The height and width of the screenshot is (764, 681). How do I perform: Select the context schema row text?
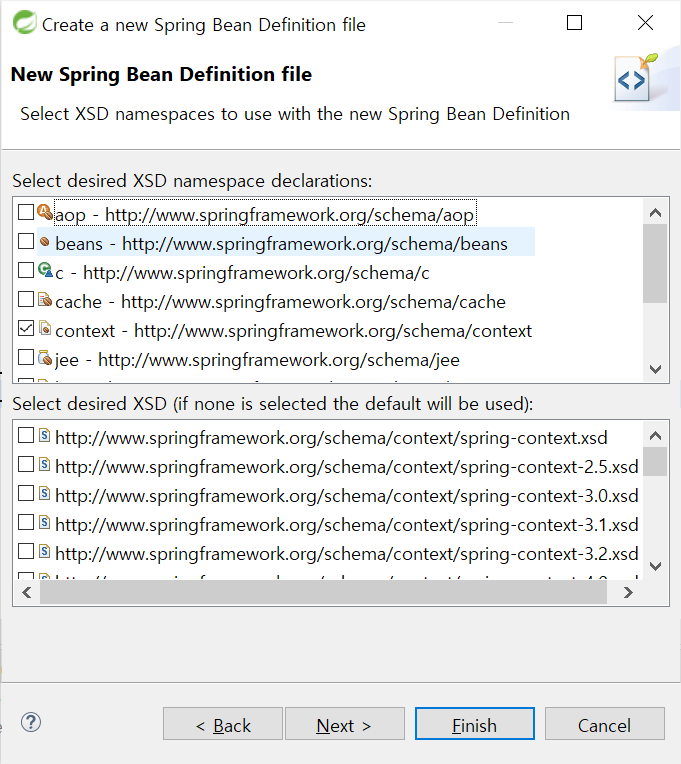(x=294, y=331)
